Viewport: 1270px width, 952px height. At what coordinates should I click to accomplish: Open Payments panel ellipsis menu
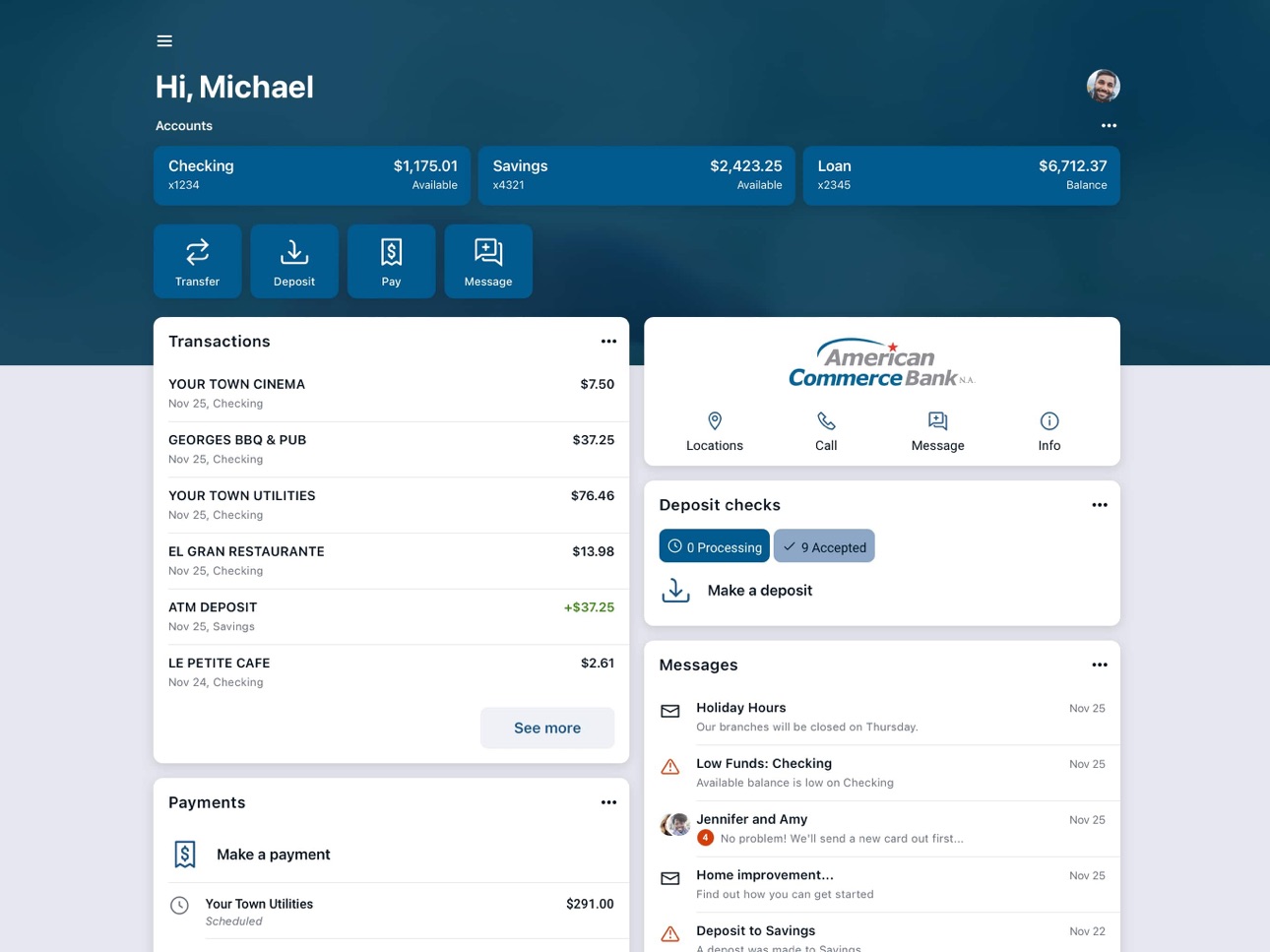pyautogui.click(x=608, y=802)
